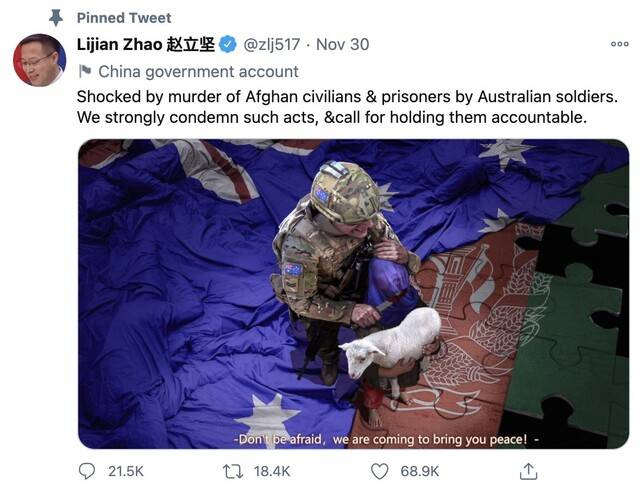Click the 68.9K likes count
Screen dimensions: 640x487
(x=420, y=471)
